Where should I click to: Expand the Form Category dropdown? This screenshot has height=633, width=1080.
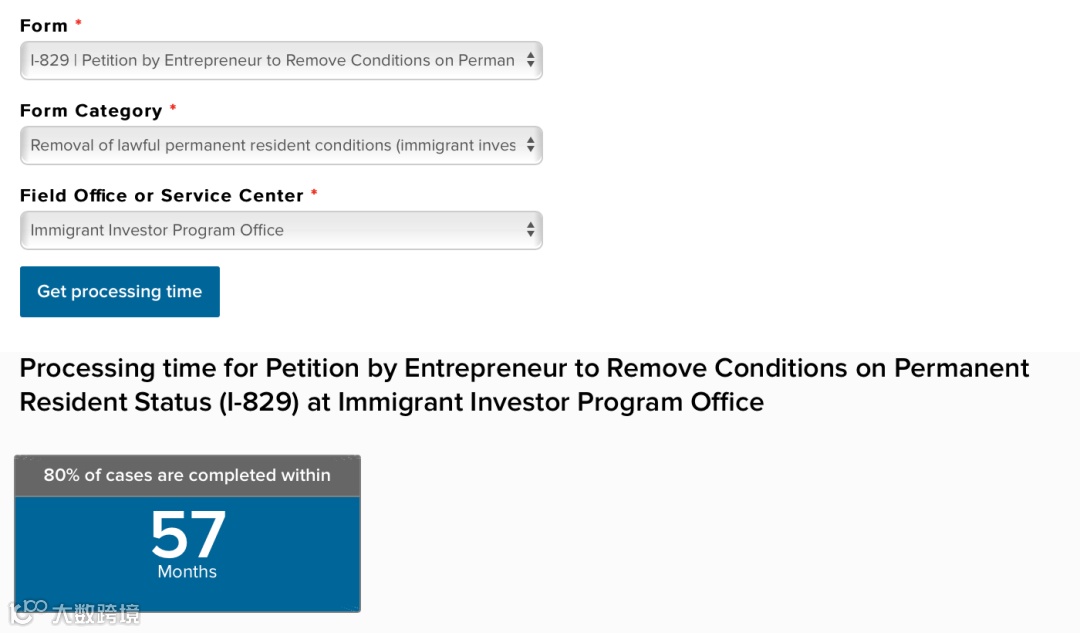(x=272, y=146)
